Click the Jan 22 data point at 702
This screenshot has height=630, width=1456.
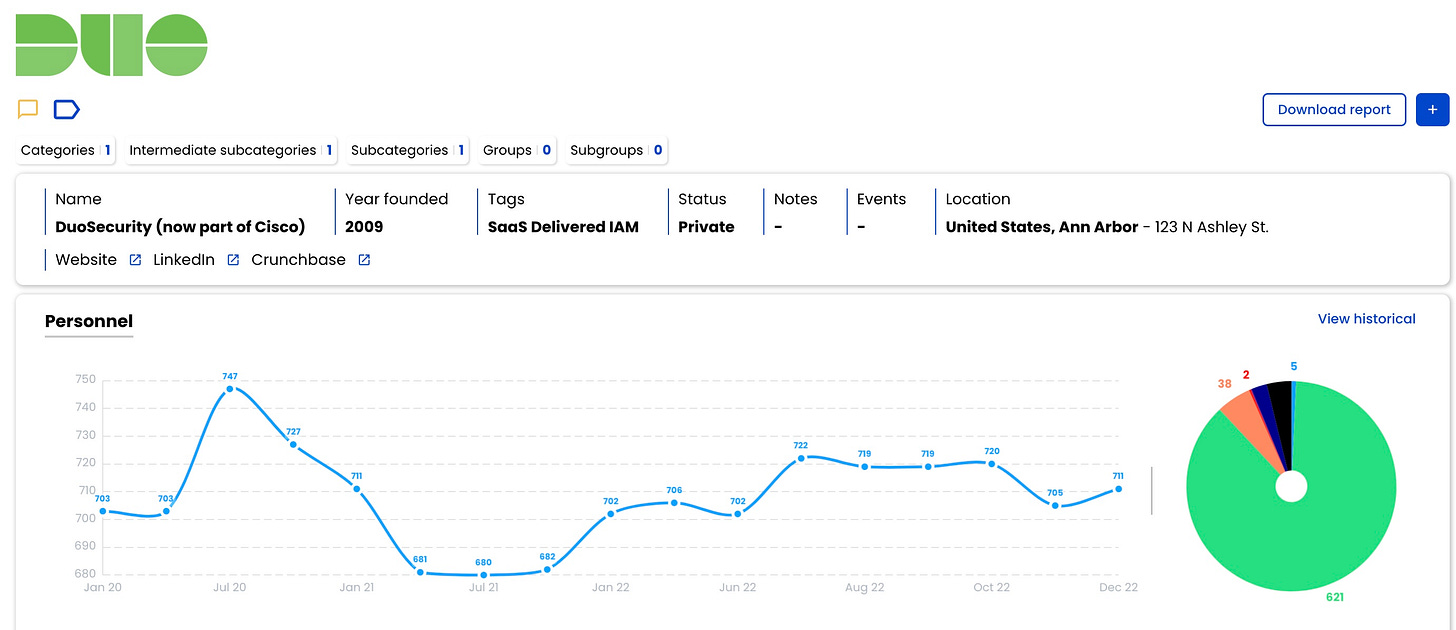coord(611,513)
